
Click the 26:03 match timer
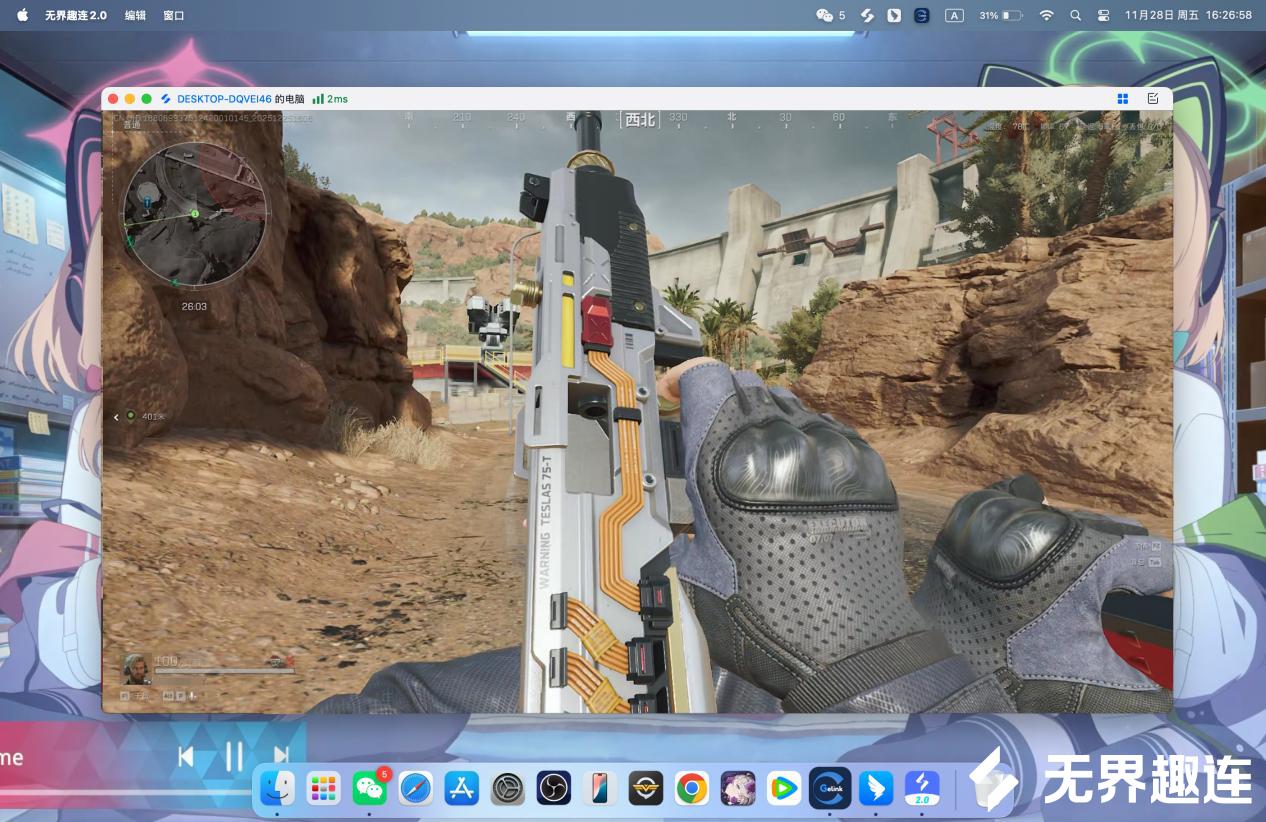(x=194, y=306)
